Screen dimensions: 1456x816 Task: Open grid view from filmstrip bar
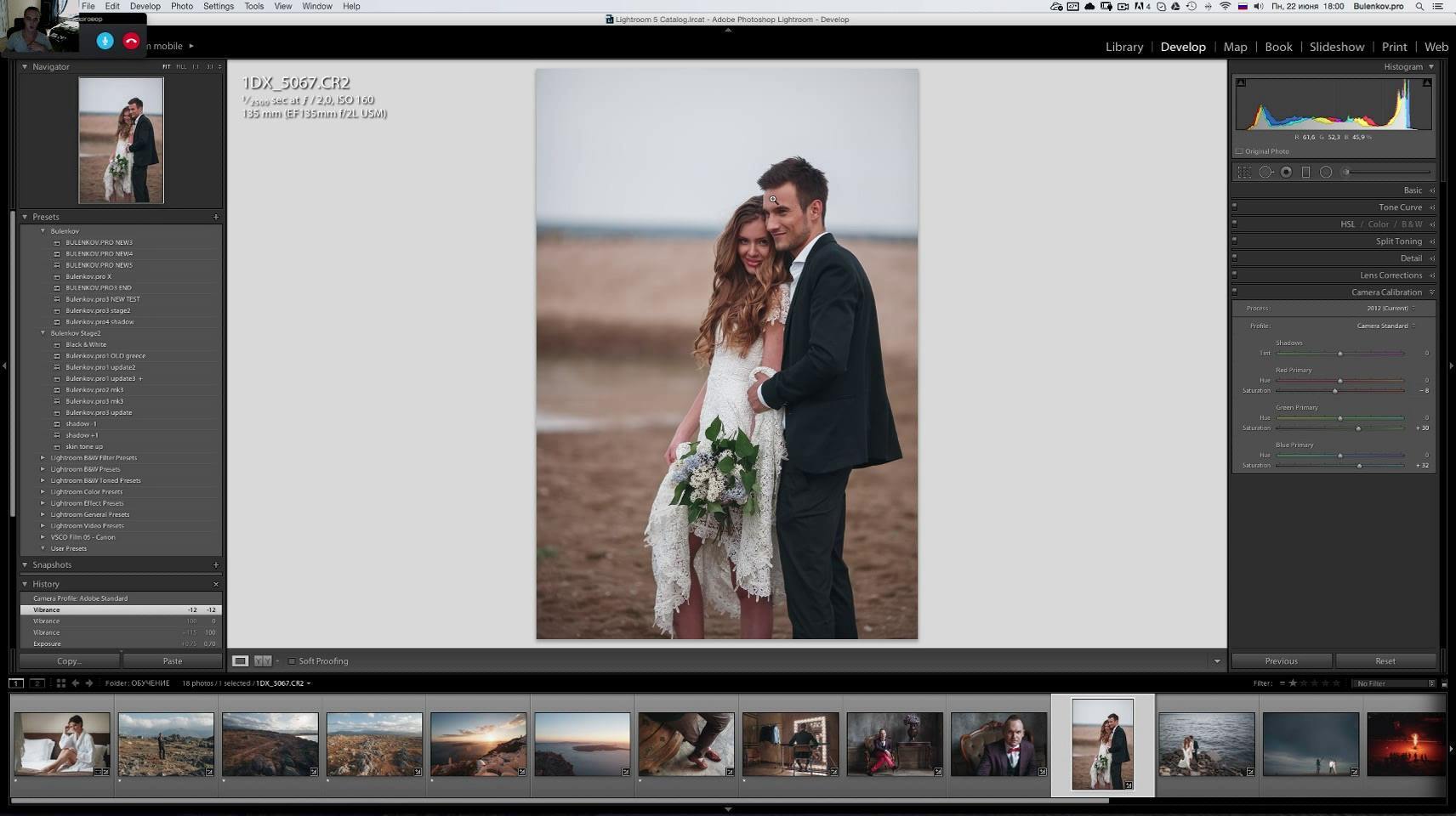click(60, 683)
